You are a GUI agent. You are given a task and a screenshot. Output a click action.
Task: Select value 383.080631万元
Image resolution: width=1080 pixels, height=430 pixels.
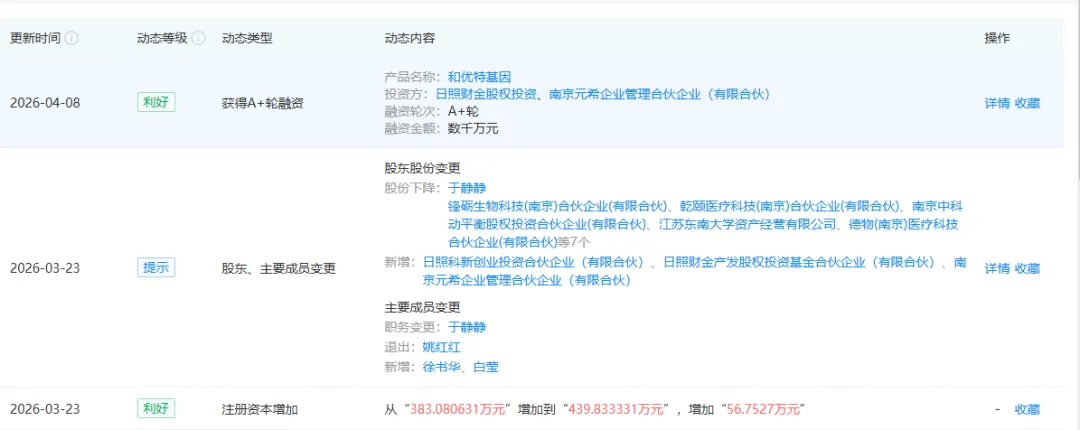459,409
